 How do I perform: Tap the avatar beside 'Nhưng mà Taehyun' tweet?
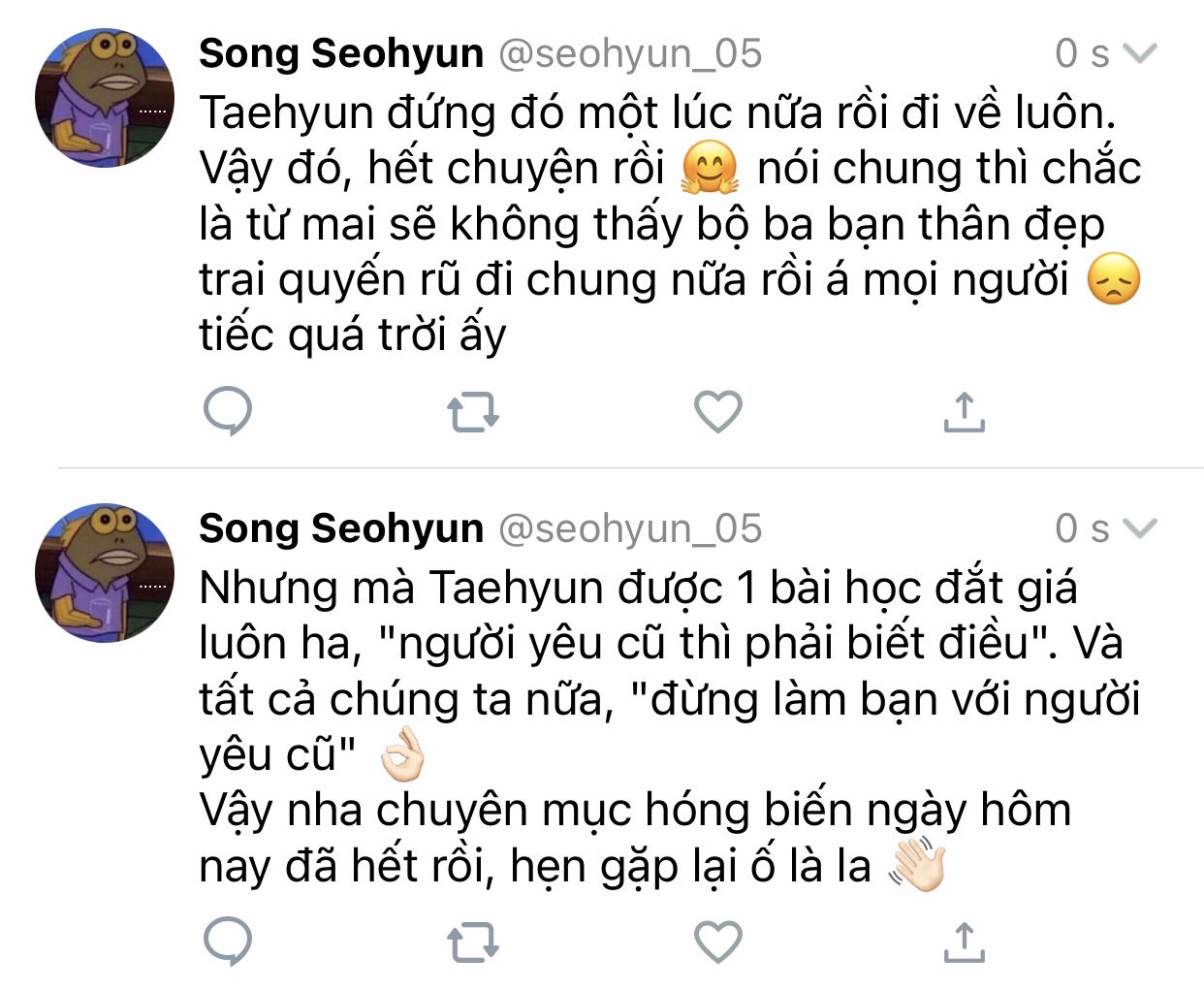click(x=105, y=573)
